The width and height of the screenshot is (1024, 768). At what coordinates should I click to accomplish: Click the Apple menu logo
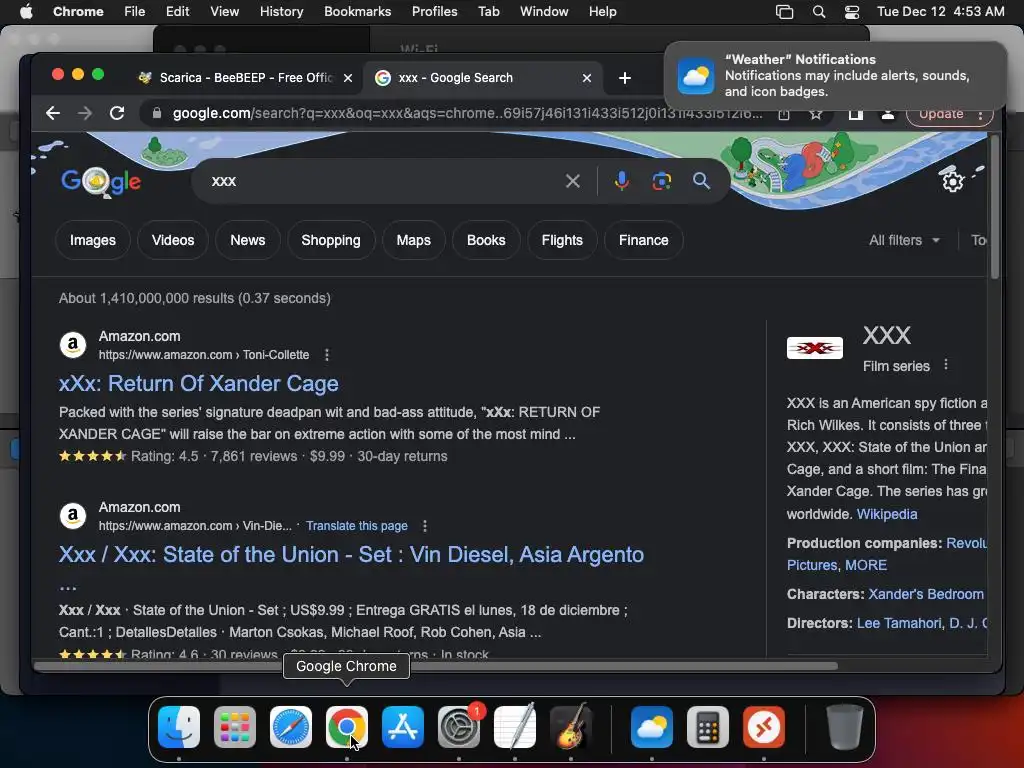26,12
